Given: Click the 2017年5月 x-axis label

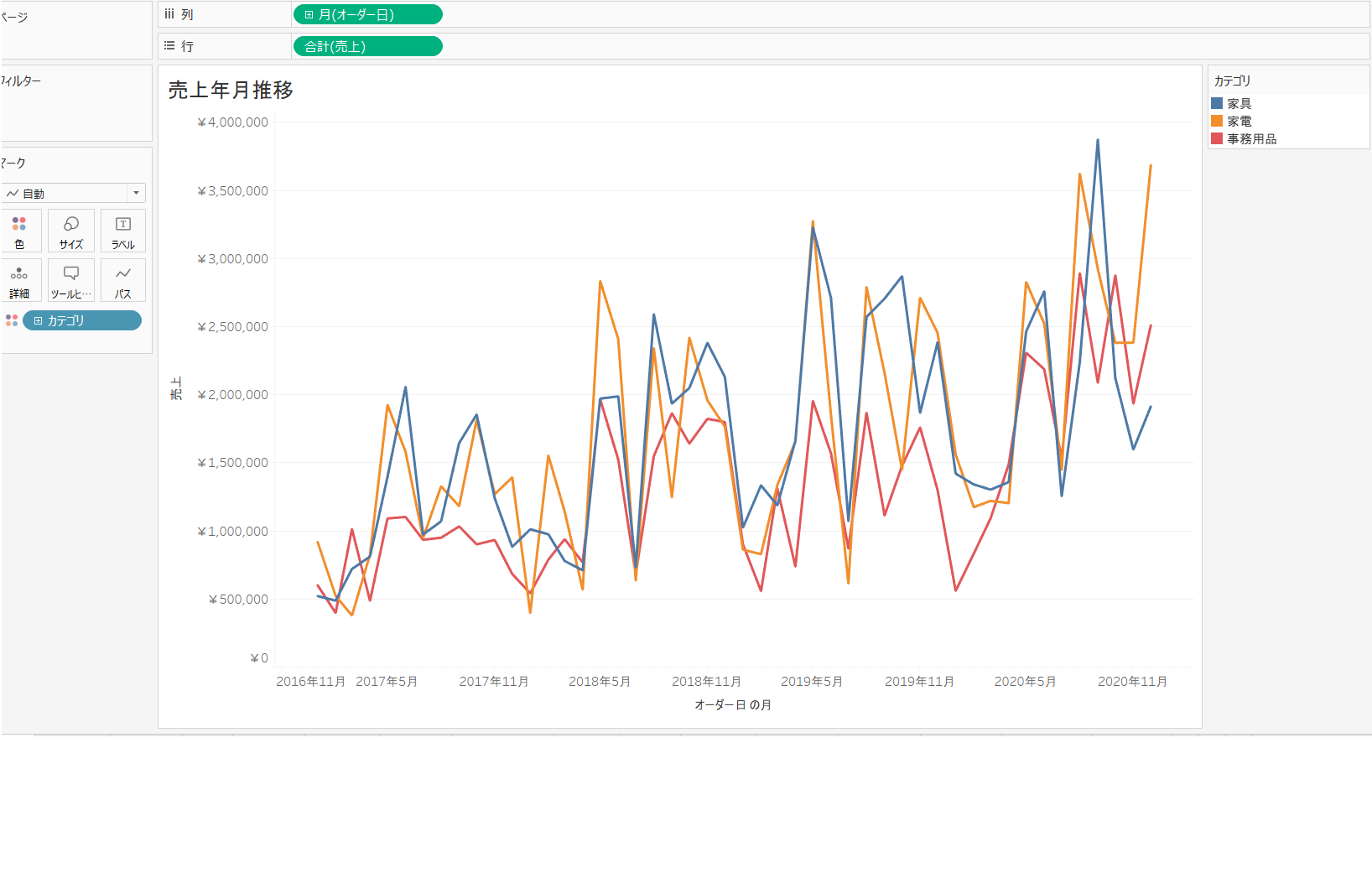Looking at the screenshot, I should (x=387, y=682).
